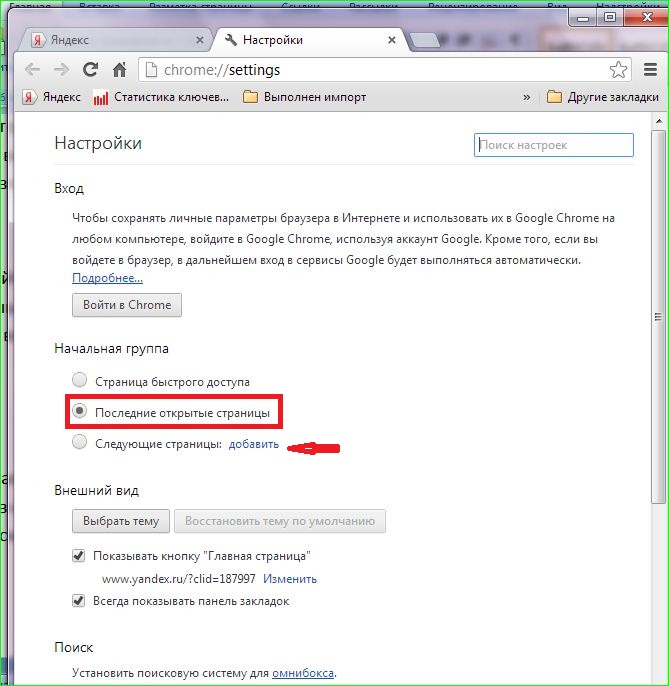Focus the Поиск настроек search field
This screenshot has height=686, width=669.
coord(553,145)
